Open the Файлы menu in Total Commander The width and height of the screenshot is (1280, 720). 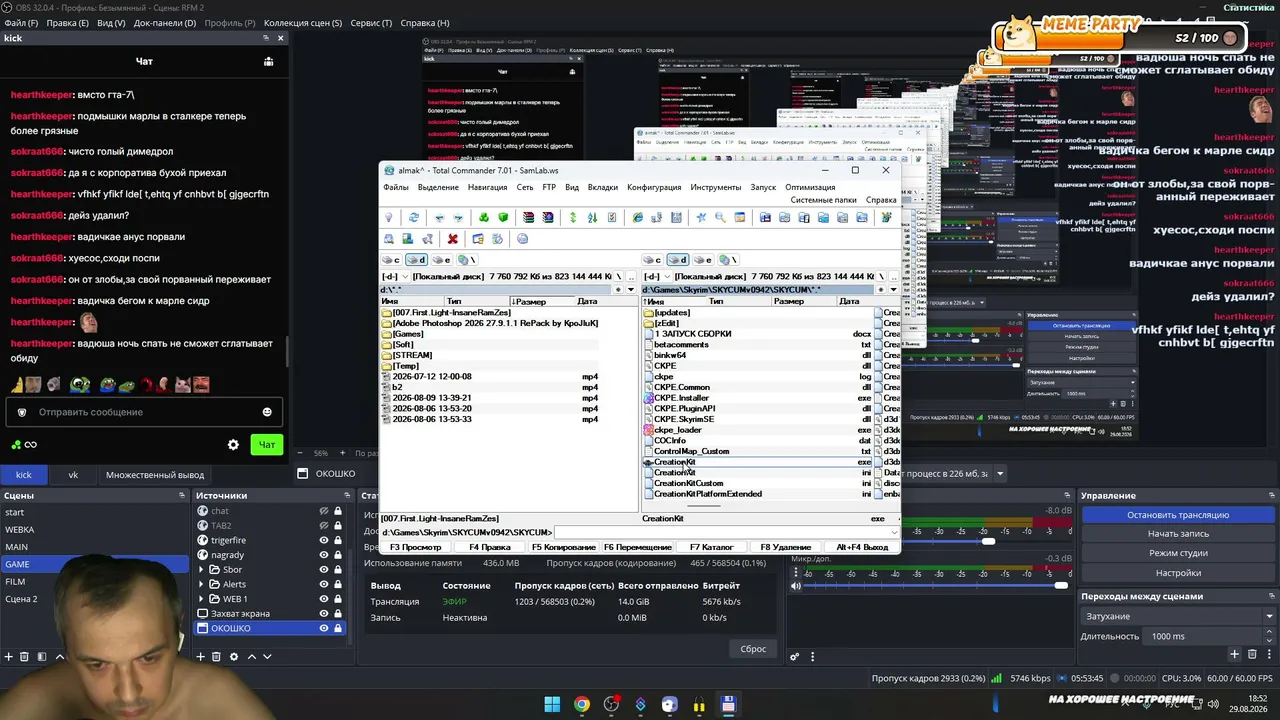pos(396,187)
